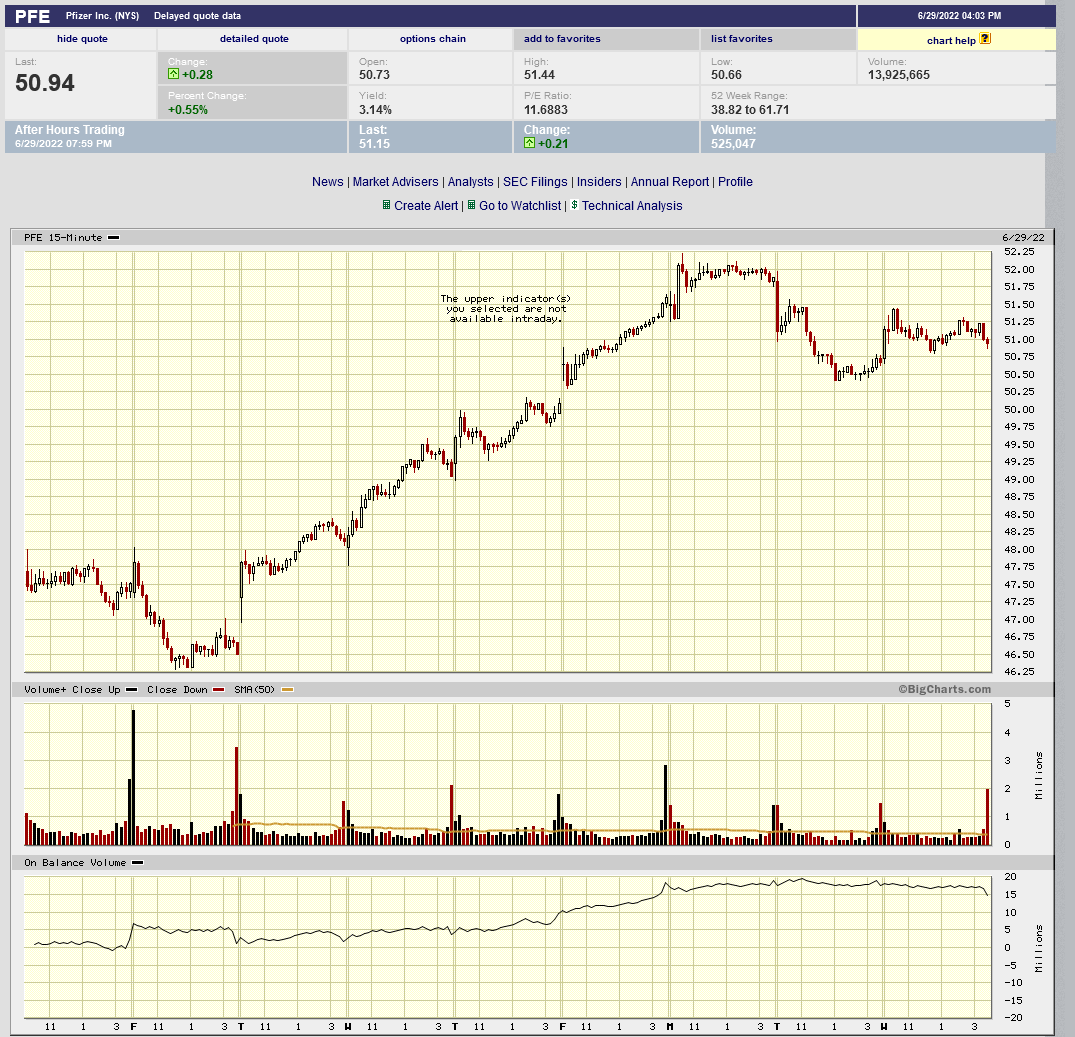Image resolution: width=1075 pixels, height=1037 pixels.
Task: Open the News section link
Action: coord(328,182)
